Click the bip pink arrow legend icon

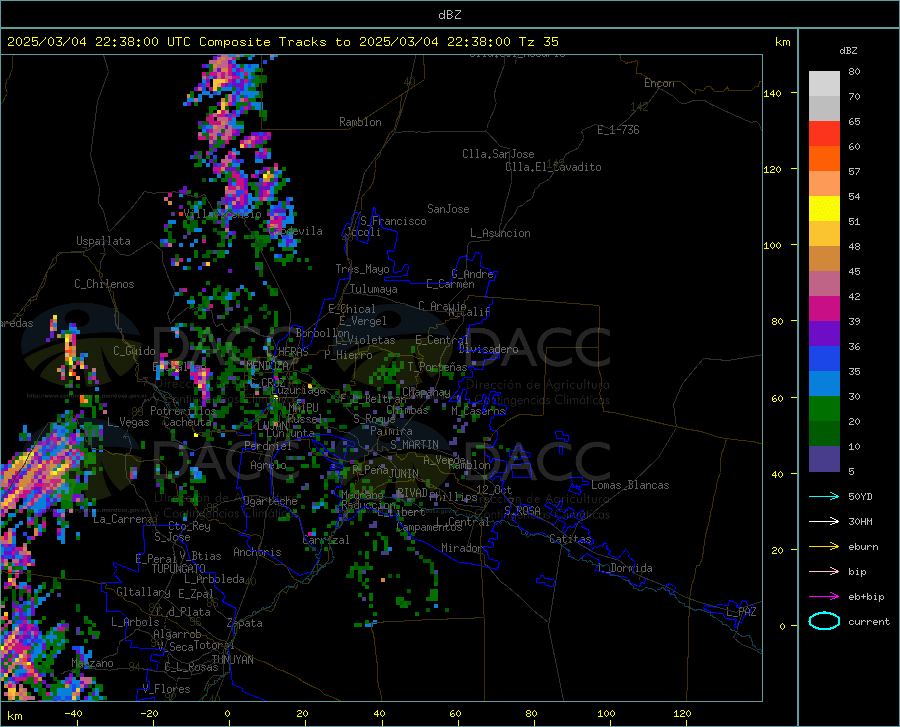click(824, 572)
